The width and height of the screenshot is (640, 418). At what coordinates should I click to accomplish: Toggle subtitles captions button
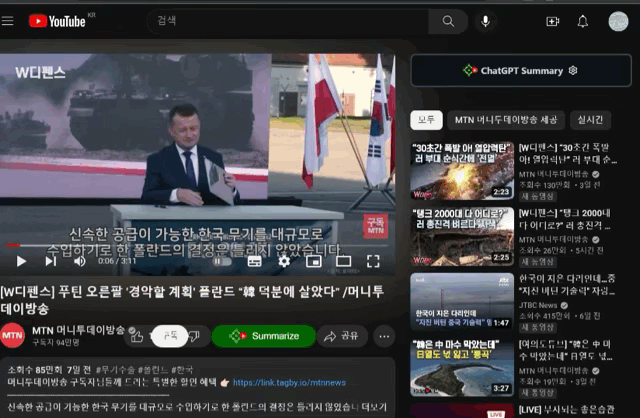click(x=254, y=261)
